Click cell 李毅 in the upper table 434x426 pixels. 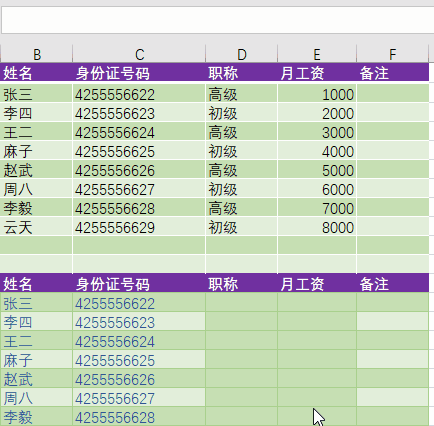pyautogui.click(x=36, y=208)
